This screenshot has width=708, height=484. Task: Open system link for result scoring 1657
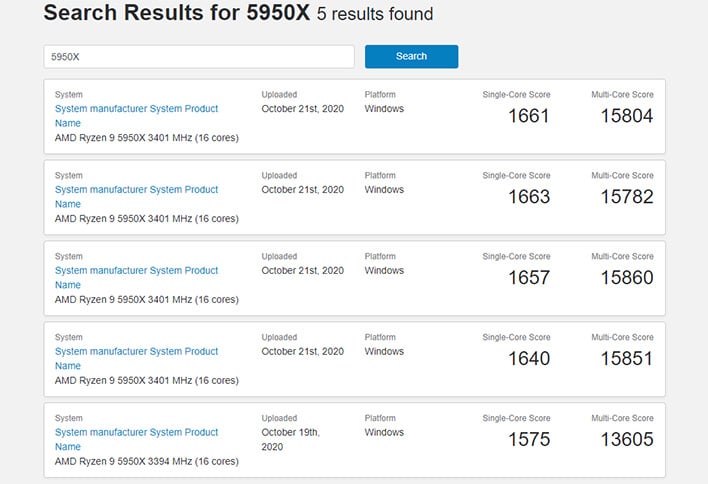[136, 278]
